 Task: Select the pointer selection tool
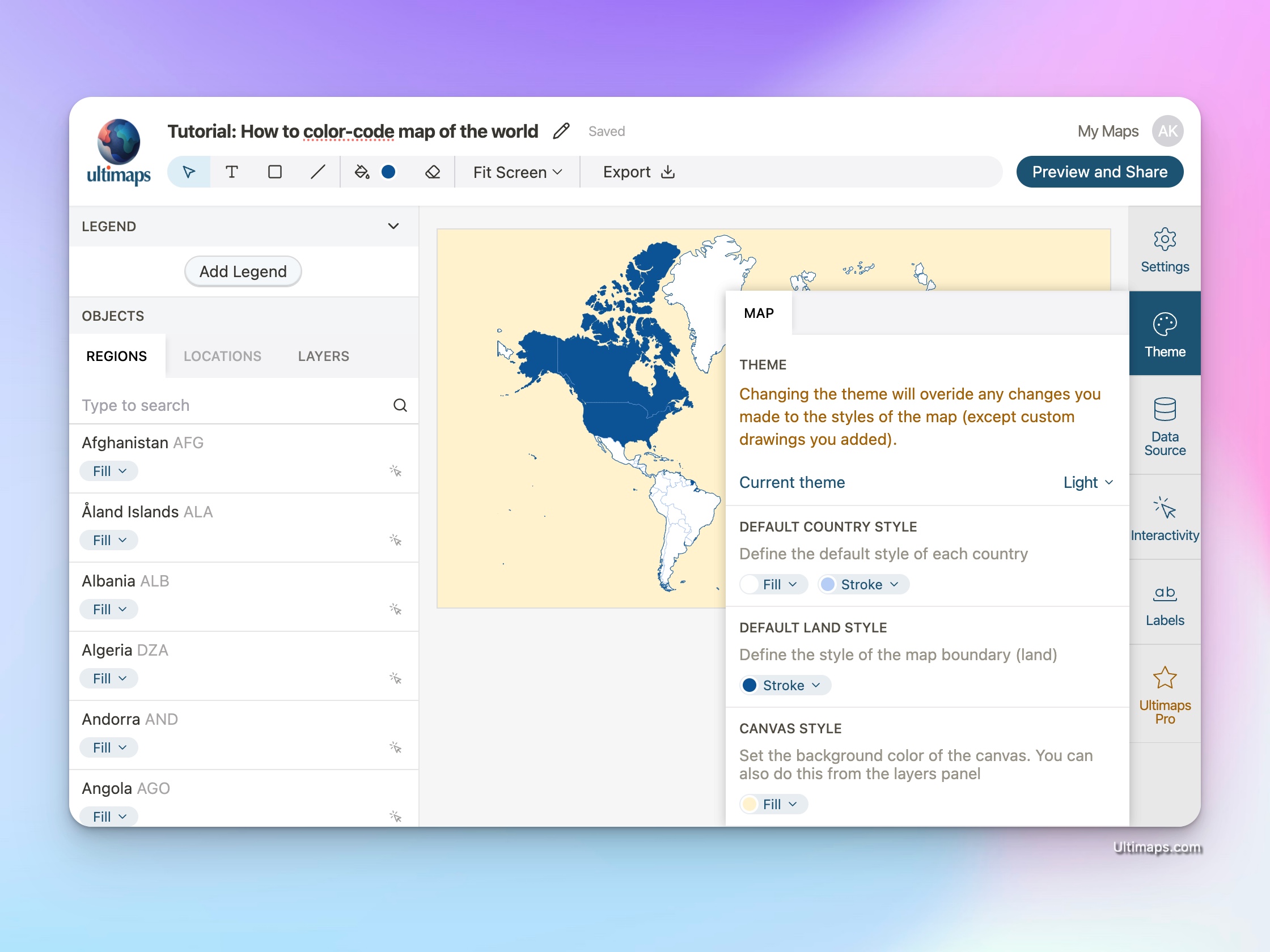188,172
